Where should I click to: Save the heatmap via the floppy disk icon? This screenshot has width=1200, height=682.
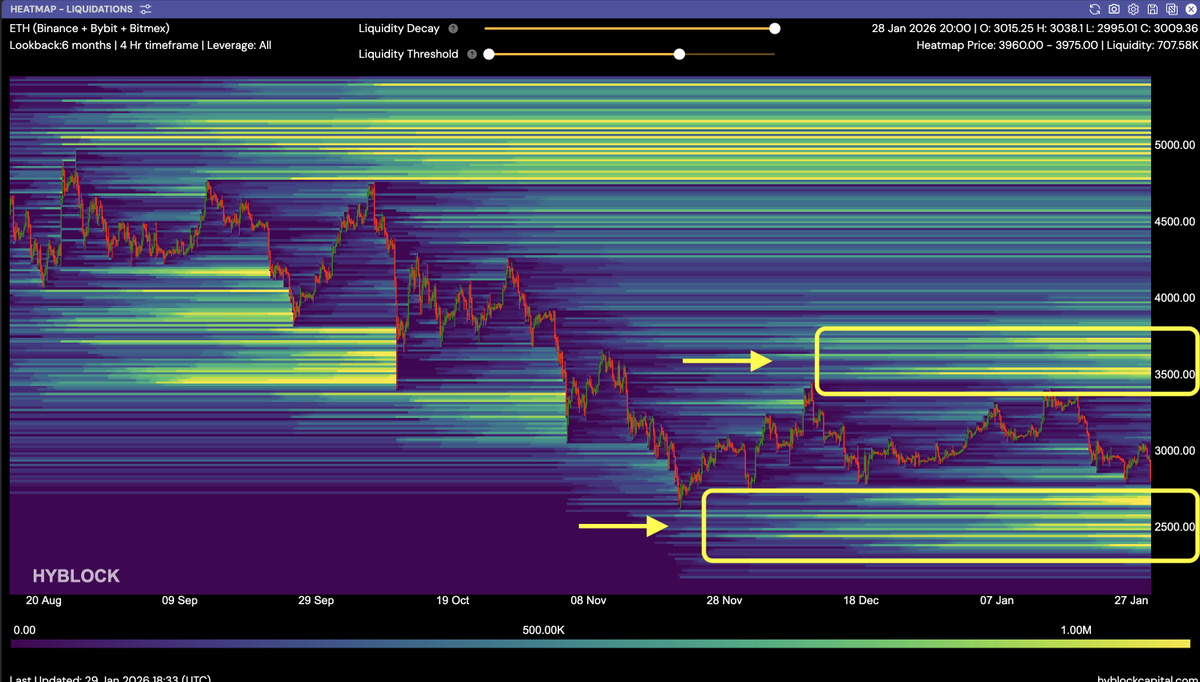click(1152, 9)
